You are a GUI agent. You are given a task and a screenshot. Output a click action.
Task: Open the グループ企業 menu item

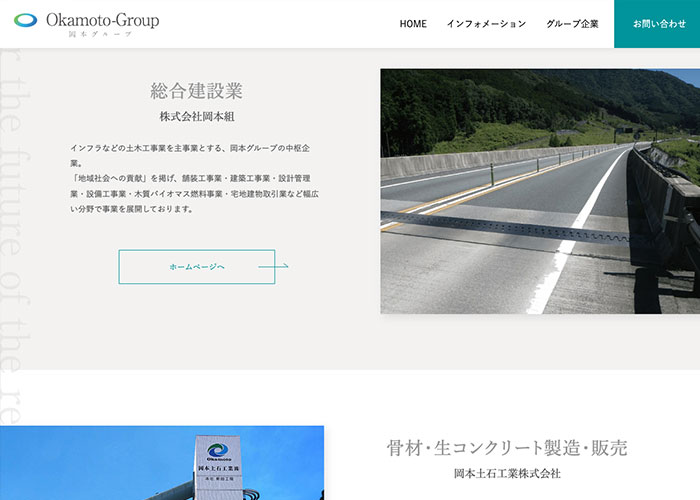pyautogui.click(x=572, y=24)
